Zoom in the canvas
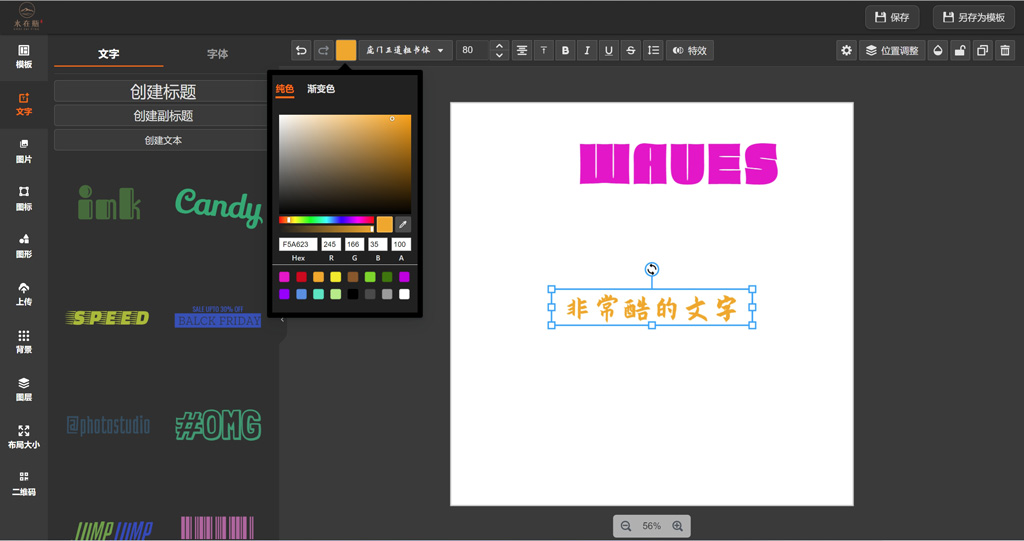1024x541 pixels. [x=677, y=526]
